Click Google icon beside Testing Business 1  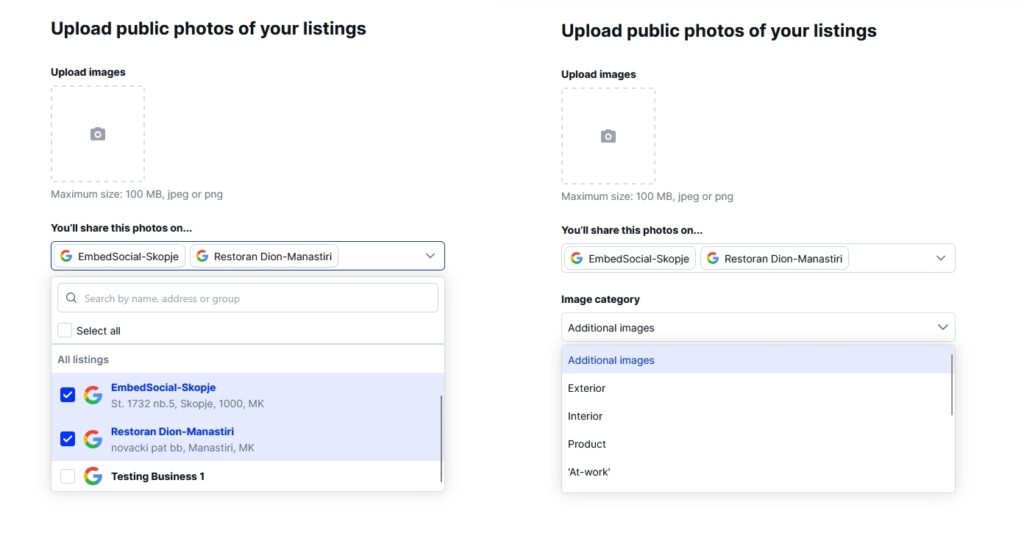[x=93, y=476]
